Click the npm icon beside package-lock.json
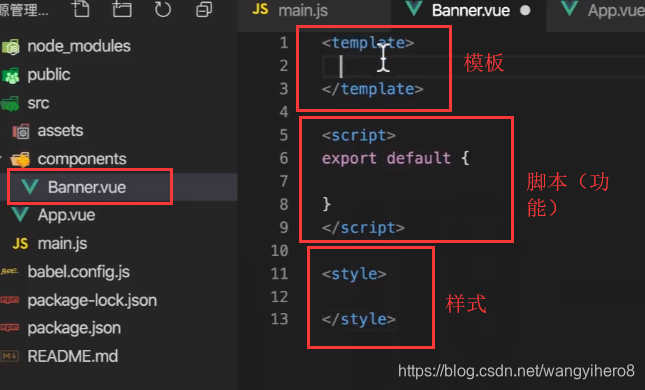 9,300
